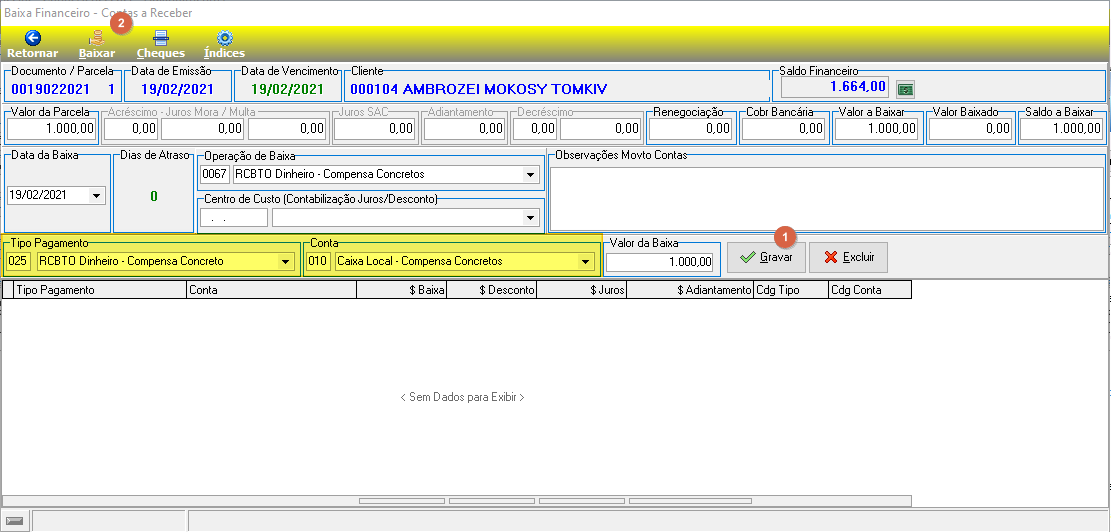
Task: Click the Tipo Pagamento column header
Action: click(x=100, y=290)
